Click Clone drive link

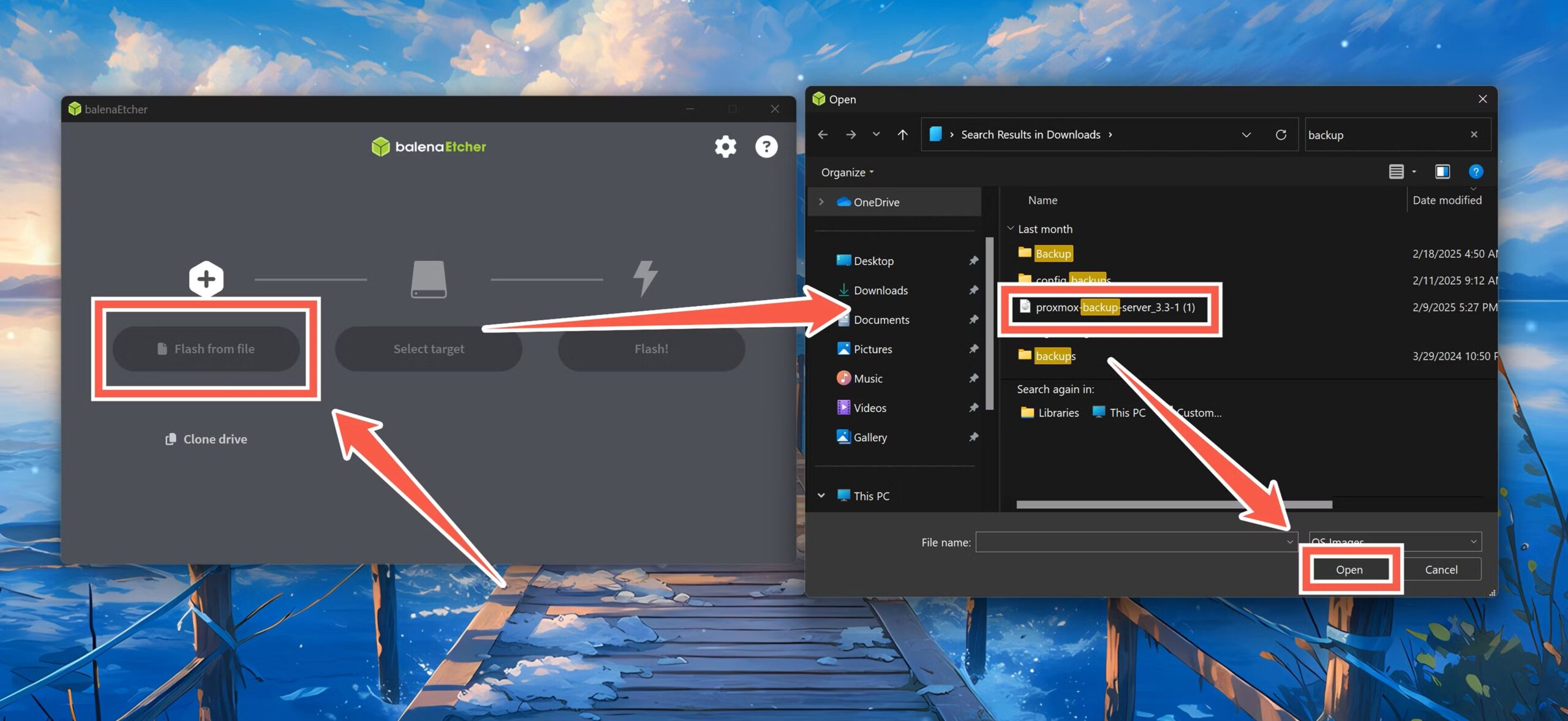click(x=206, y=439)
